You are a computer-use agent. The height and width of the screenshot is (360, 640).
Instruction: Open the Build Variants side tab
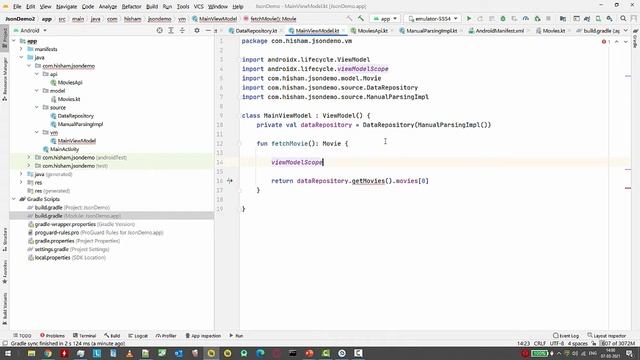click(x=4, y=309)
